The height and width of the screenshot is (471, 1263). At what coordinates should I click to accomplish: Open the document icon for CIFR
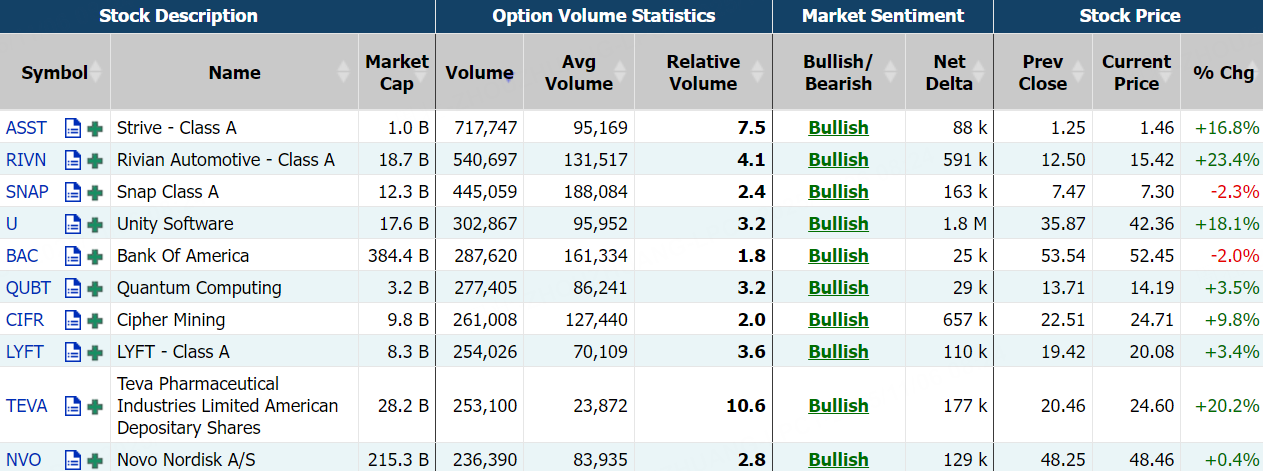click(72, 320)
